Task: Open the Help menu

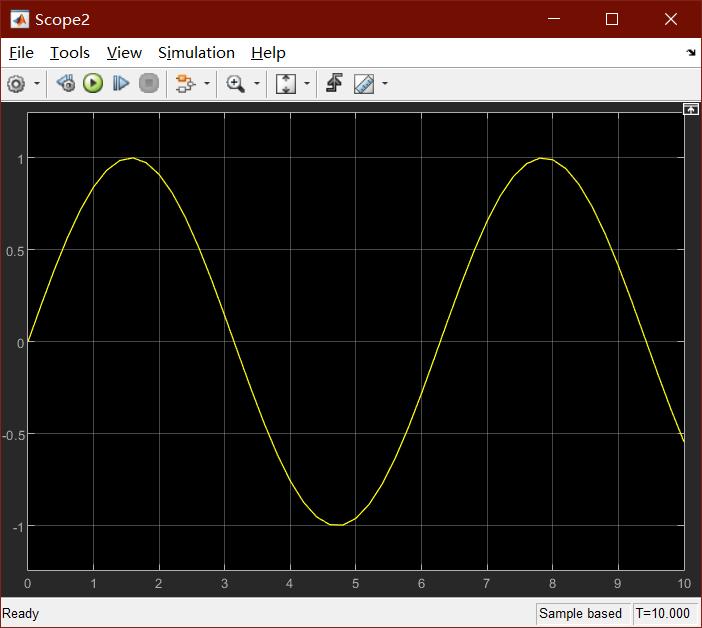Action: (x=268, y=53)
